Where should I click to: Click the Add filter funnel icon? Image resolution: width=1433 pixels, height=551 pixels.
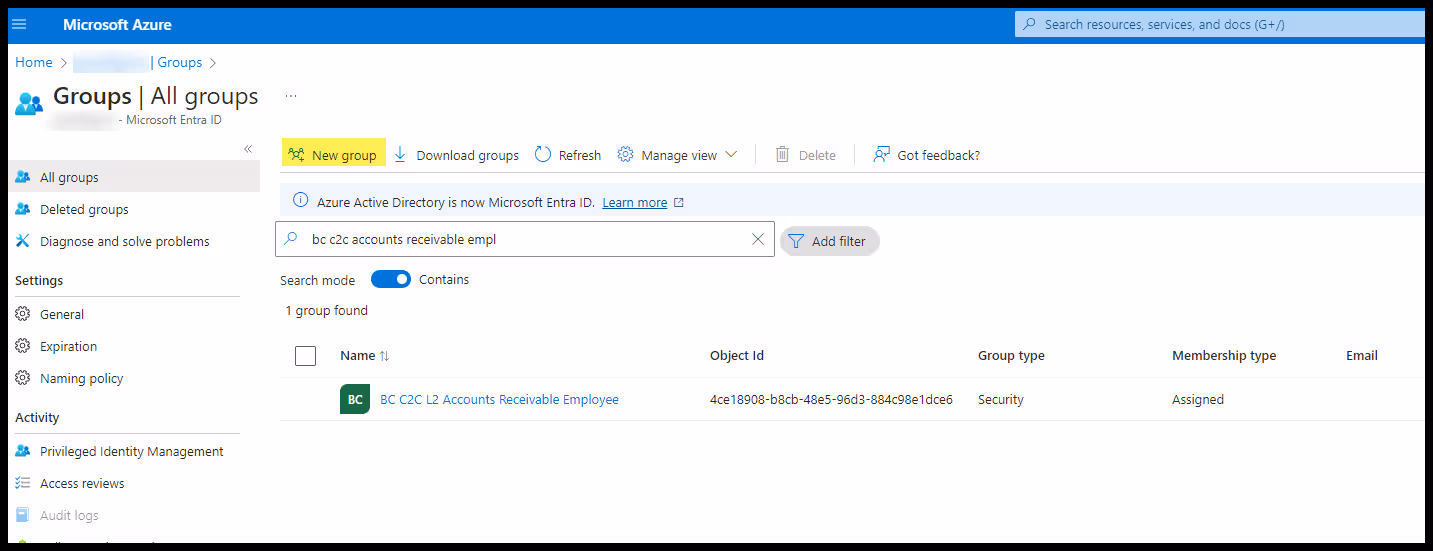(796, 241)
